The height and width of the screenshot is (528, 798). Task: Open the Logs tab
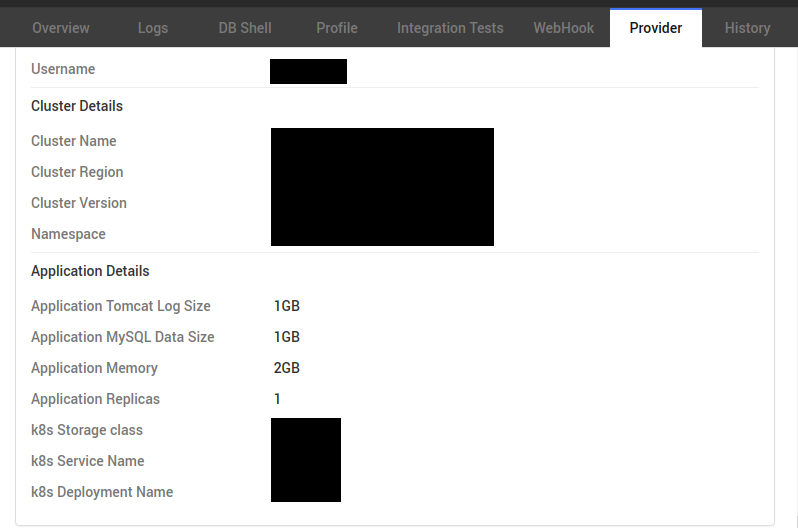click(153, 28)
